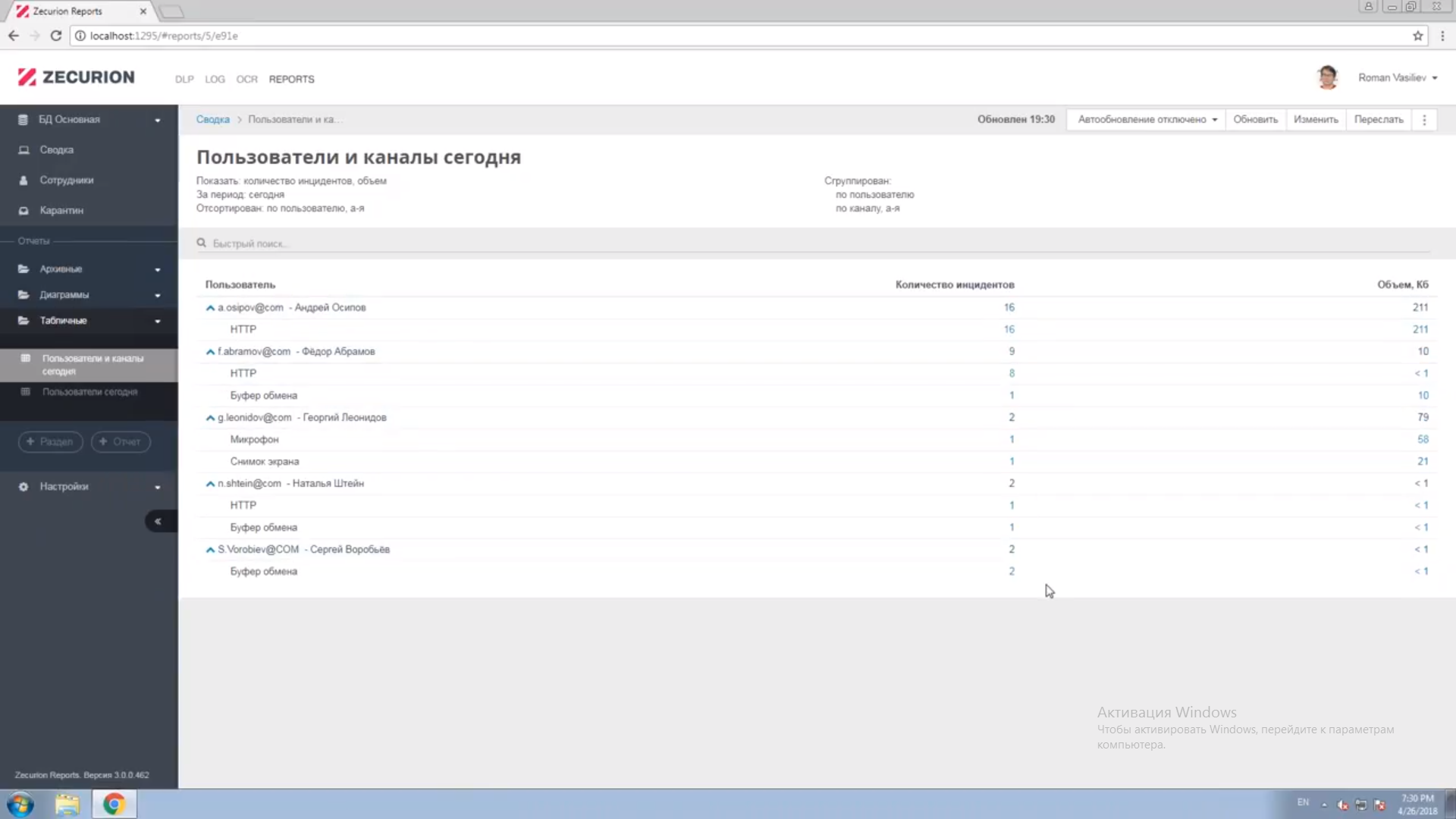Click the Zecurion logo icon
The width and height of the screenshot is (1456, 819).
(x=27, y=77)
